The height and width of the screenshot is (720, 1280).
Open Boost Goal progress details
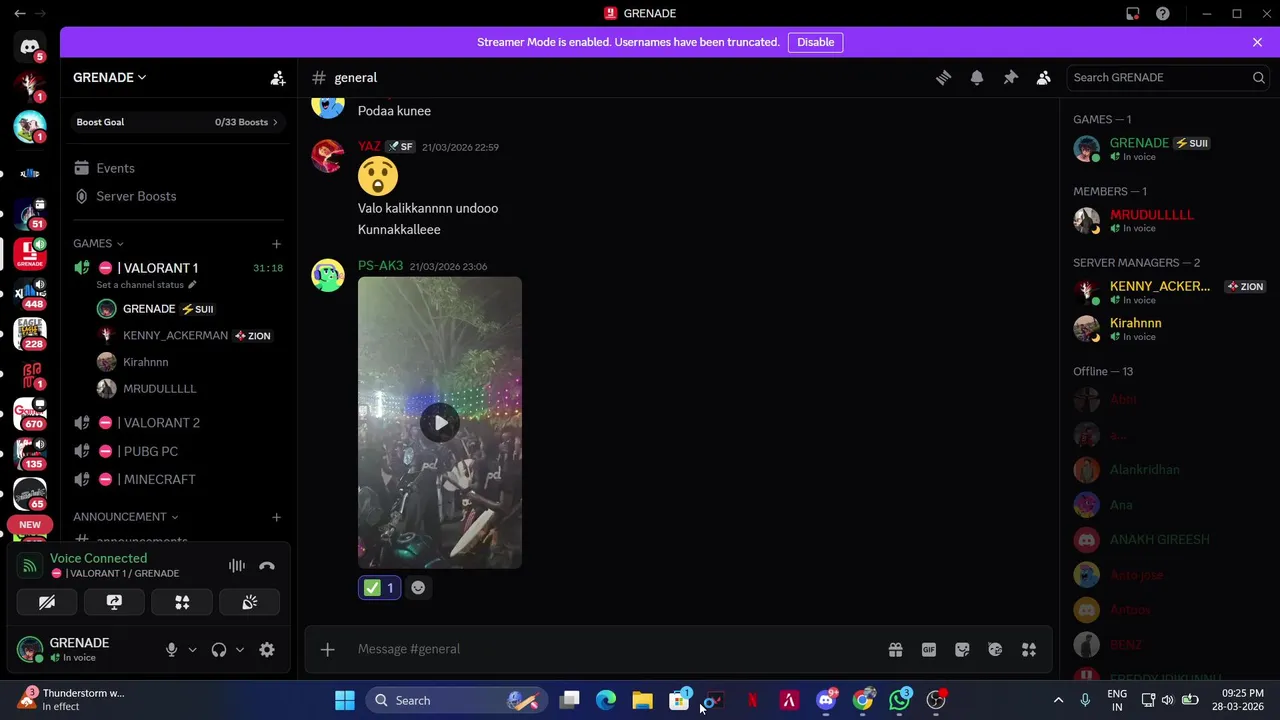coord(179,122)
